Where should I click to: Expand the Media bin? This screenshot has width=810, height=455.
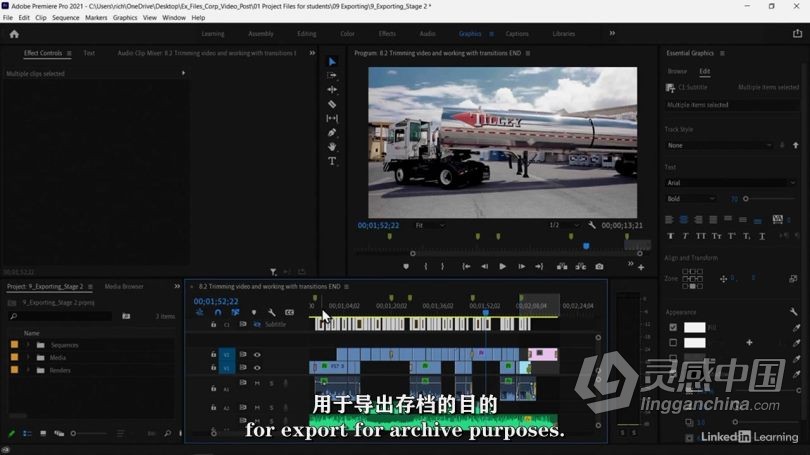click(28, 357)
